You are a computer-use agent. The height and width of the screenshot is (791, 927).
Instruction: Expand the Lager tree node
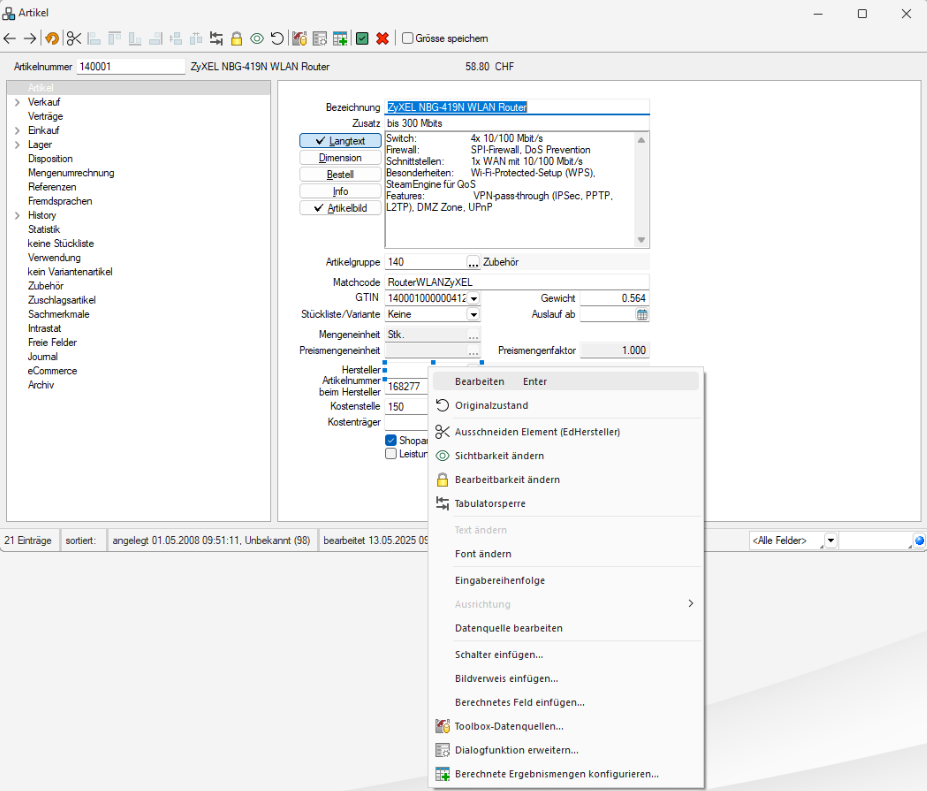click(17, 145)
